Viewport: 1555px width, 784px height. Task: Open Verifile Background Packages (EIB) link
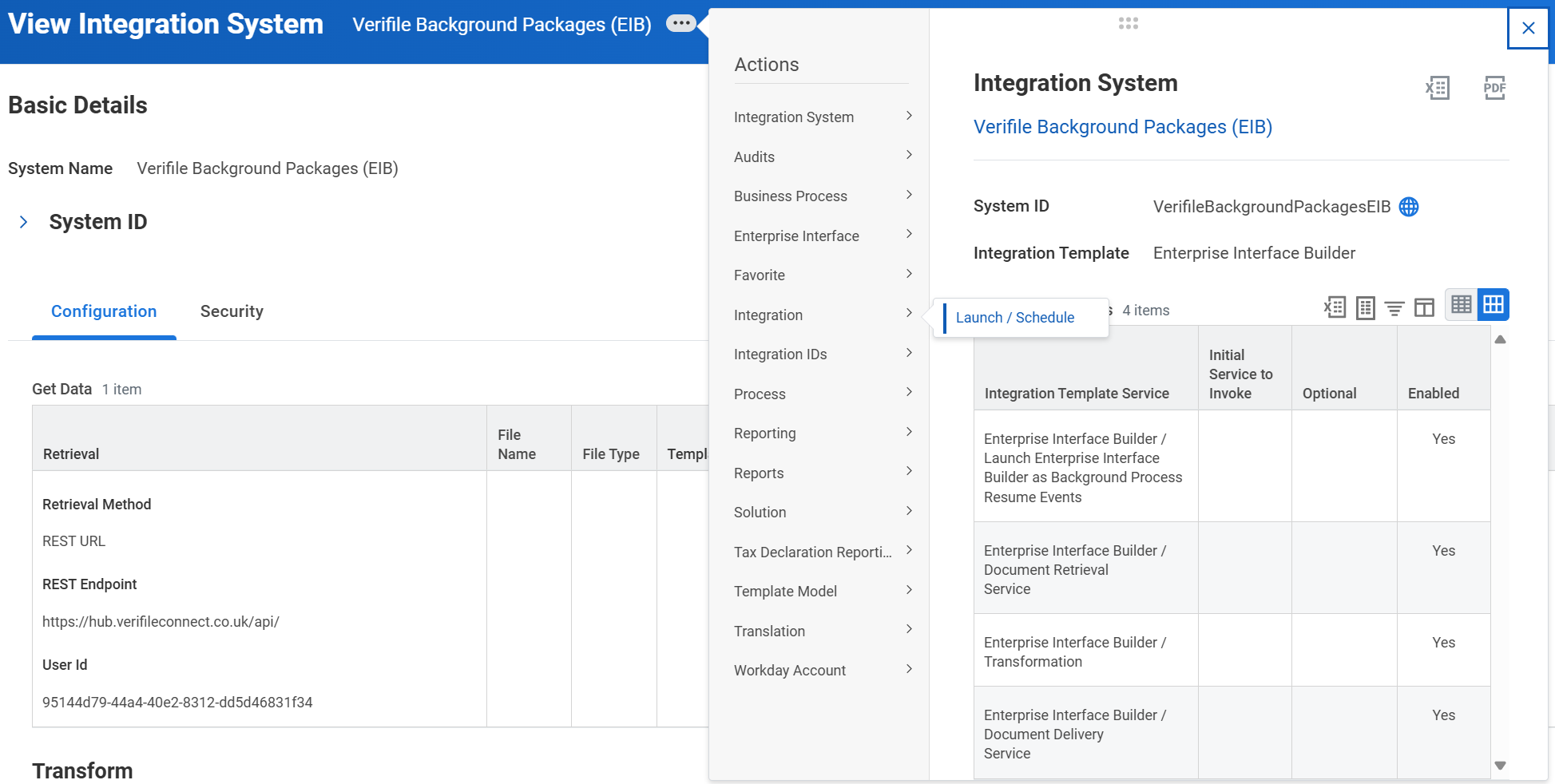pyautogui.click(x=1122, y=127)
